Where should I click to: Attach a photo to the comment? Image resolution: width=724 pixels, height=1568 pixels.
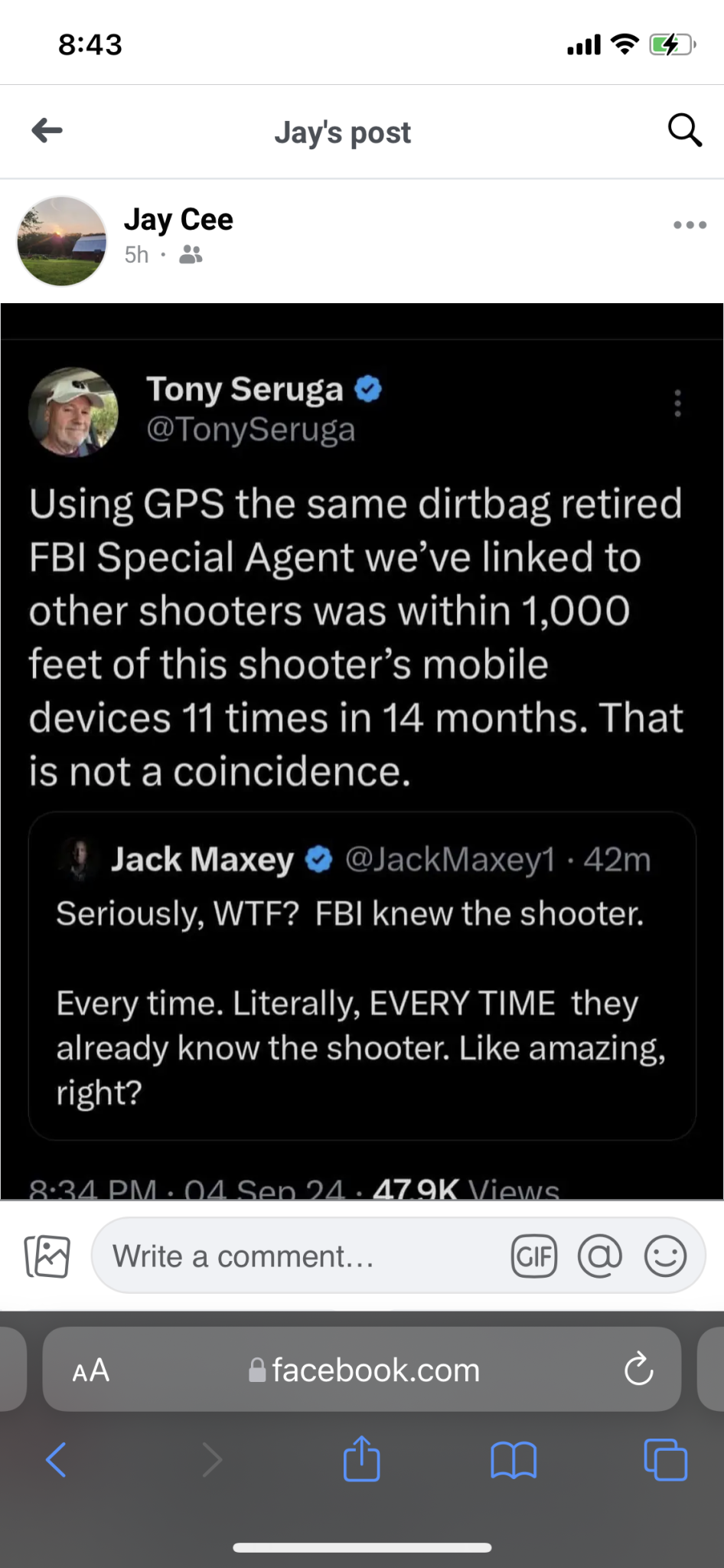[x=47, y=1256]
